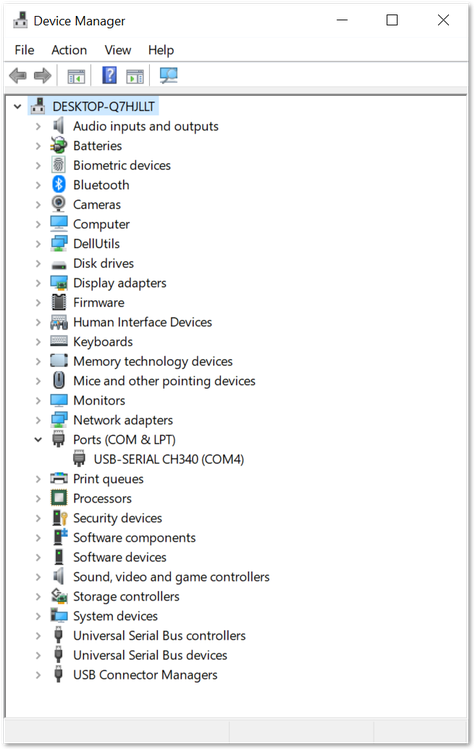The height and width of the screenshot is (750, 475).
Task: Expand Universal Serial Bus controllers
Action: (x=38, y=636)
